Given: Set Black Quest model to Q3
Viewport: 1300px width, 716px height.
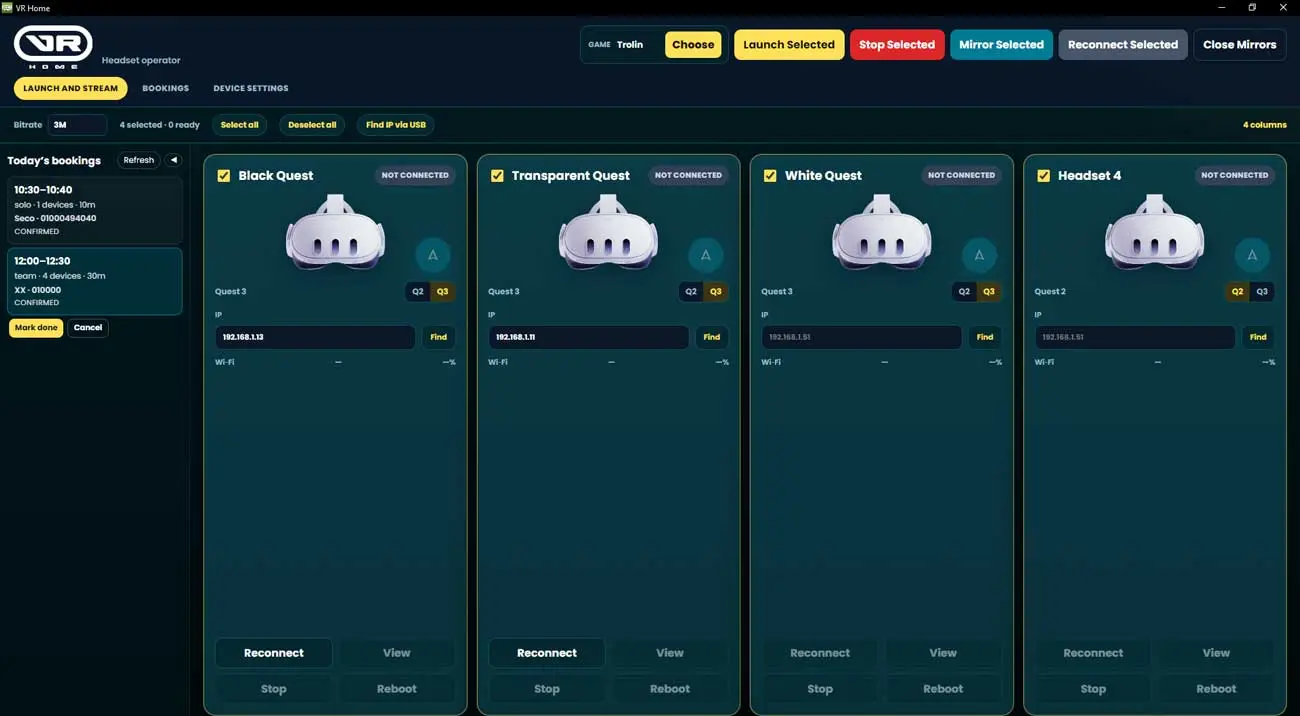Looking at the screenshot, I should pyautogui.click(x=443, y=292).
